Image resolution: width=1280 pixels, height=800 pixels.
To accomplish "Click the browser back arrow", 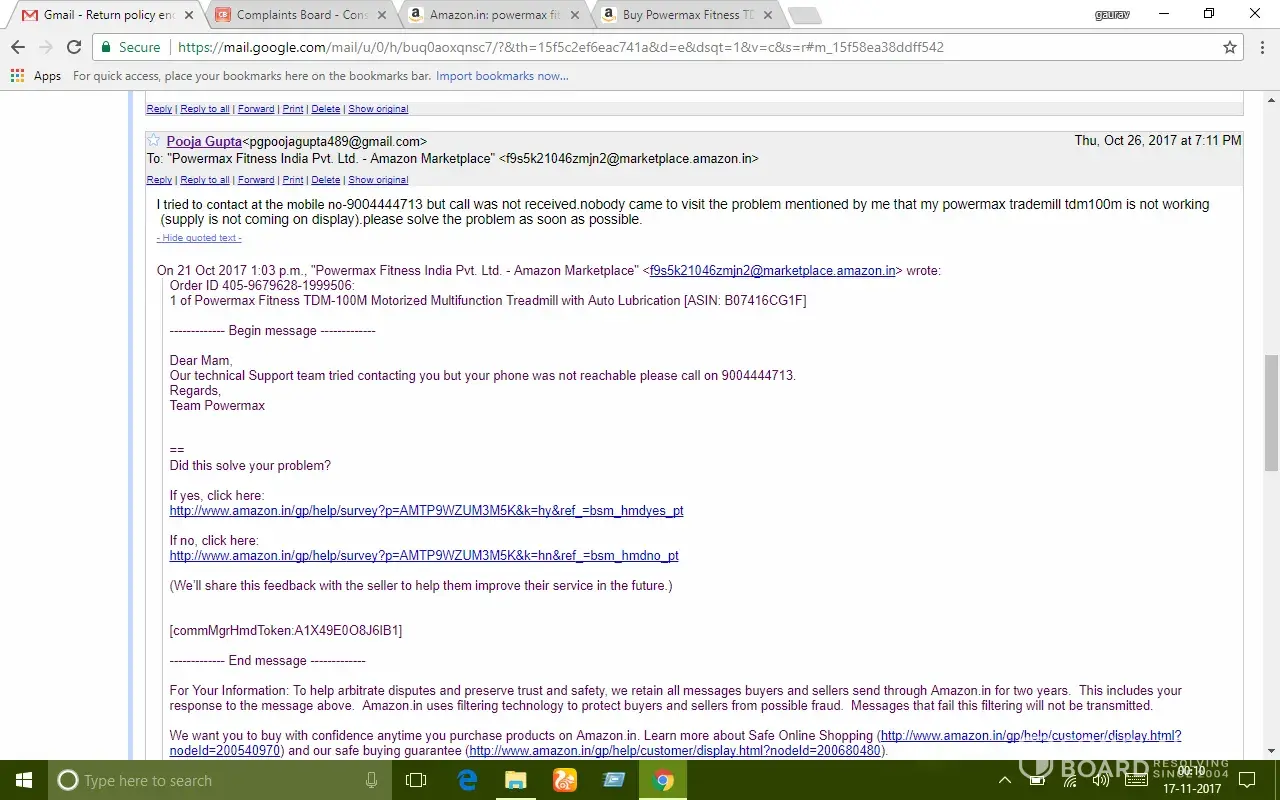I will pyautogui.click(x=18, y=47).
